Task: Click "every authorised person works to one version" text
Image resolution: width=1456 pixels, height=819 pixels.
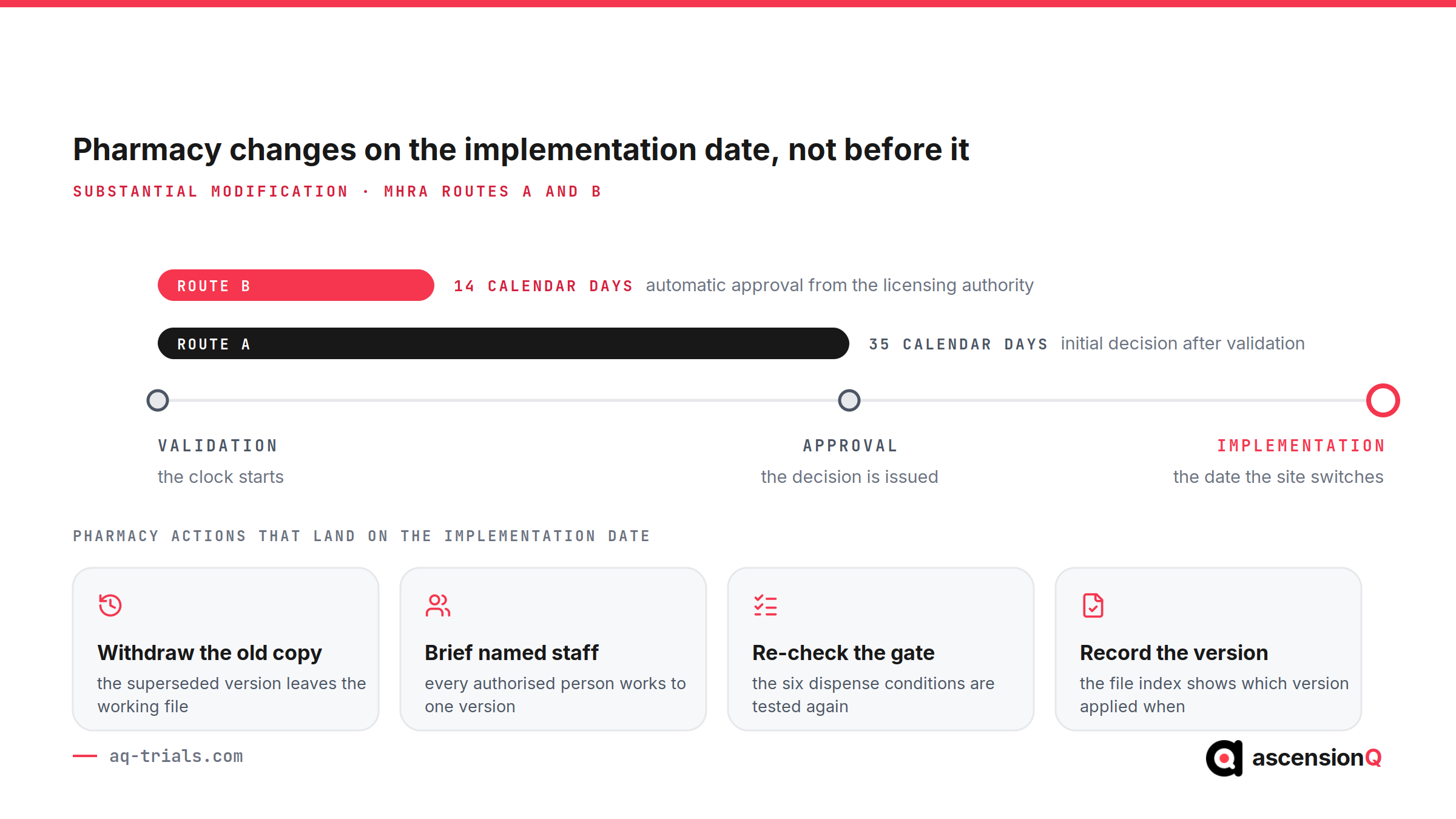Action: [x=555, y=695]
